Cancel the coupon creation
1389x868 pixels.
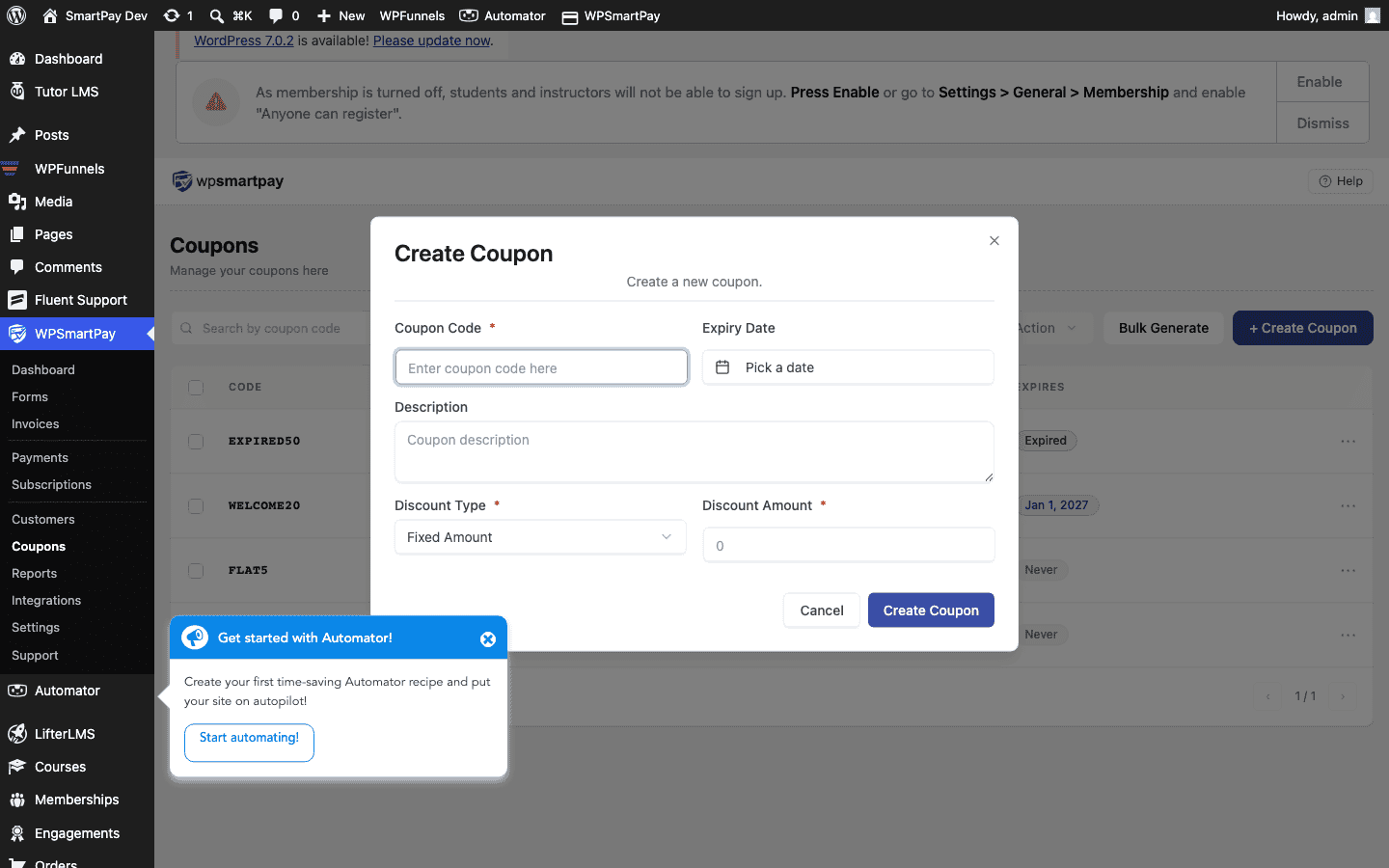pos(822,610)
